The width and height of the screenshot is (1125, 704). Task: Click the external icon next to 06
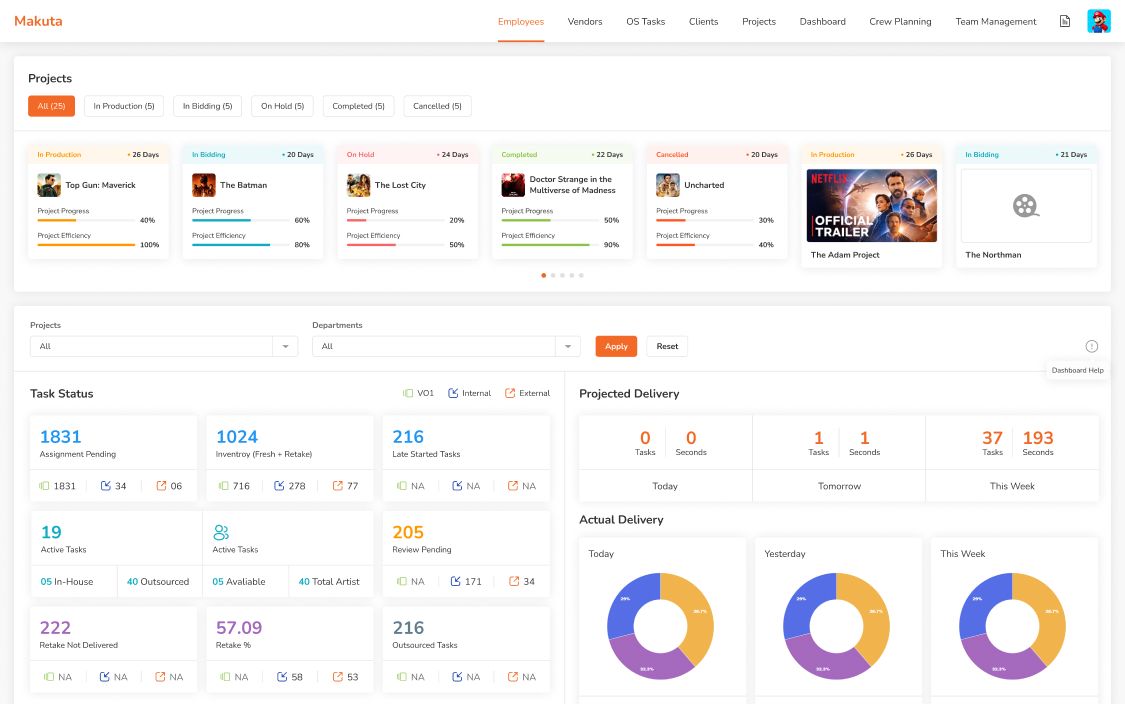click(x=161, y=486)
